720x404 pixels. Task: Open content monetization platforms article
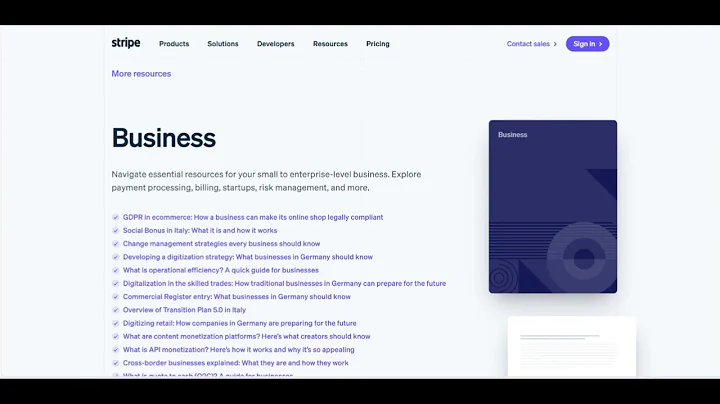246,337
